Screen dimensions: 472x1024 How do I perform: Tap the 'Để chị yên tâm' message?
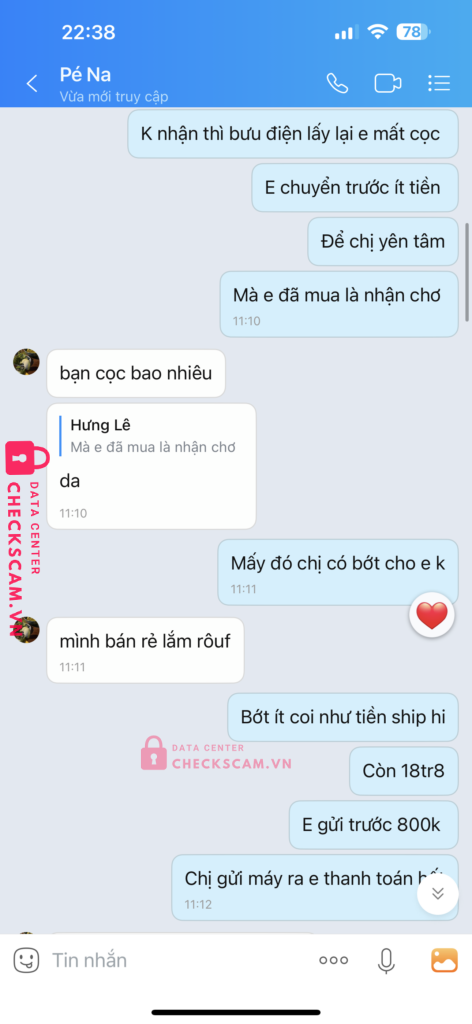coord(383,242)
